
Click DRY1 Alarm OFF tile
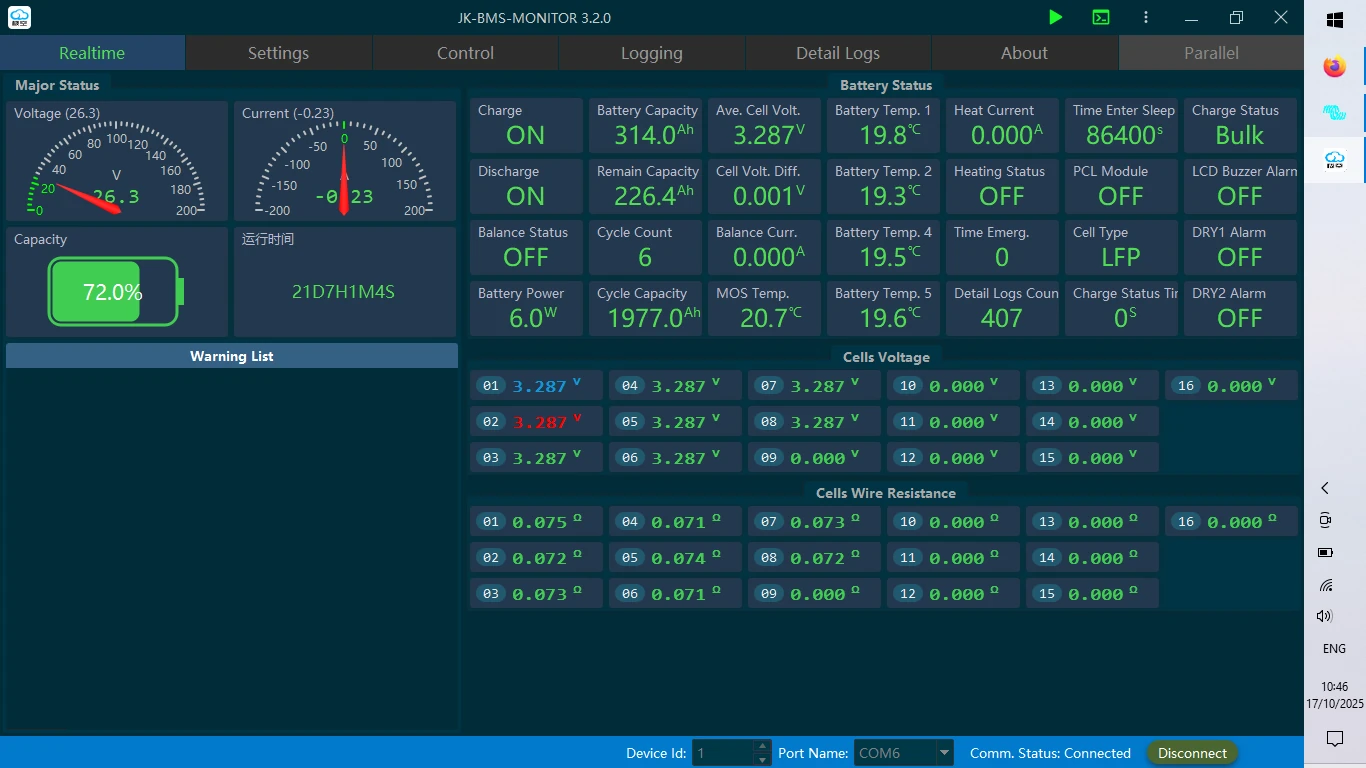pyautogui.click(x=1240, y=247)
